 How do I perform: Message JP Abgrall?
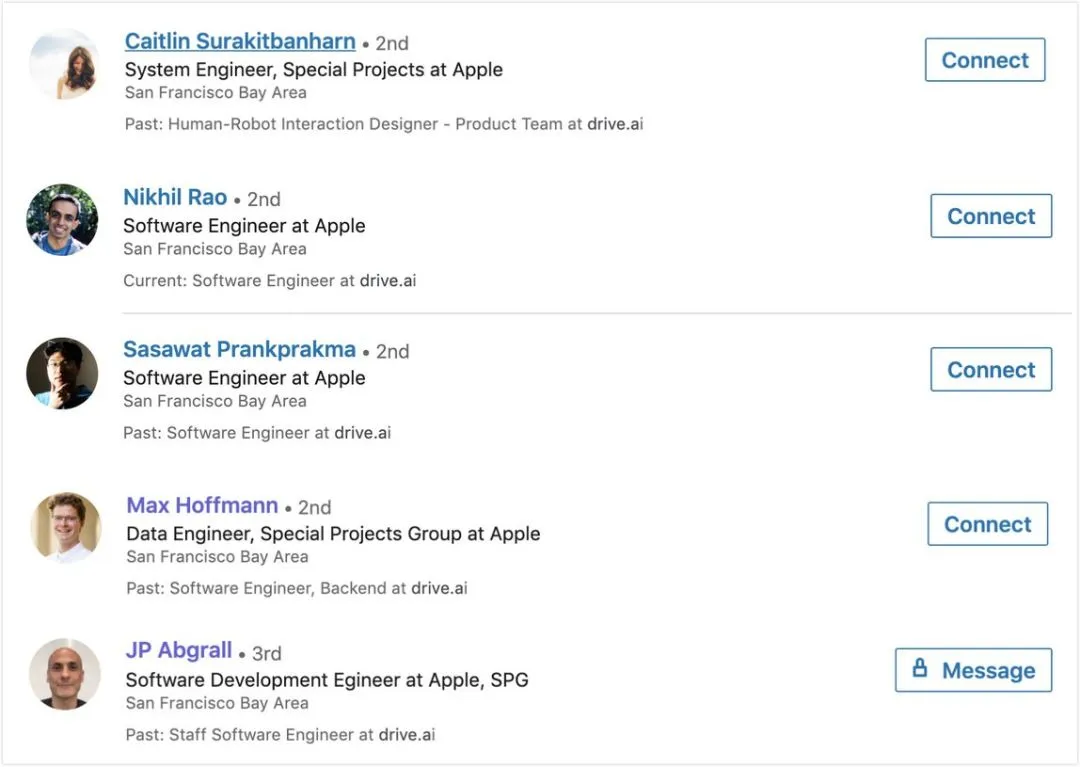pos(973,670)
